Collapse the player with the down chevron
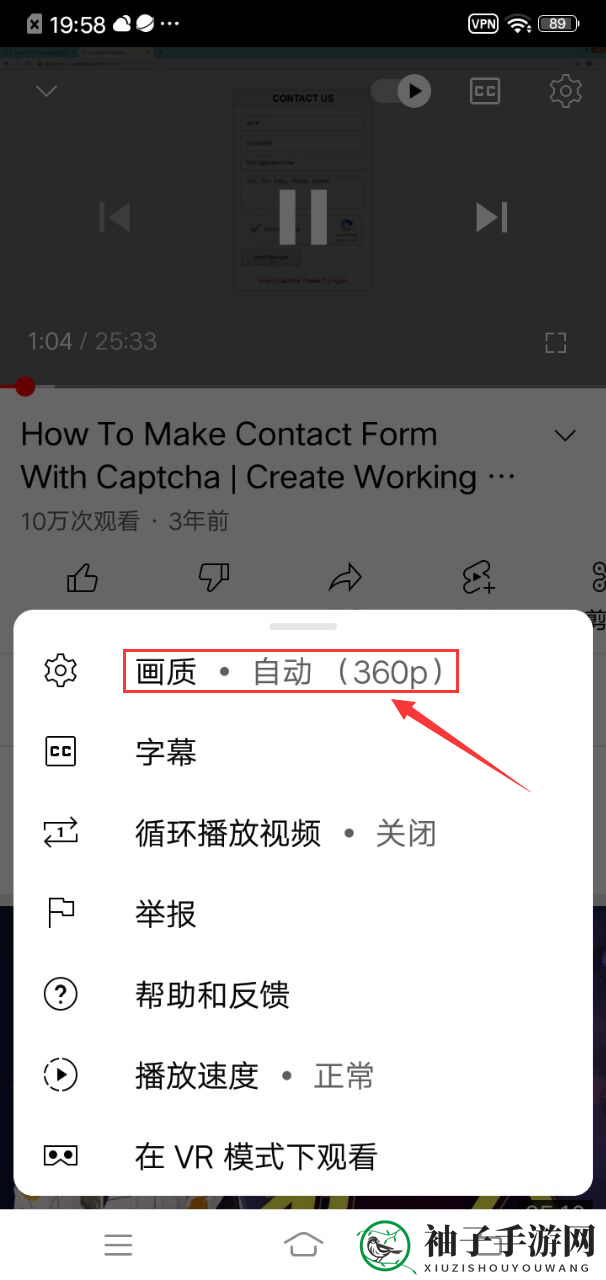 [x=47, y=91]
